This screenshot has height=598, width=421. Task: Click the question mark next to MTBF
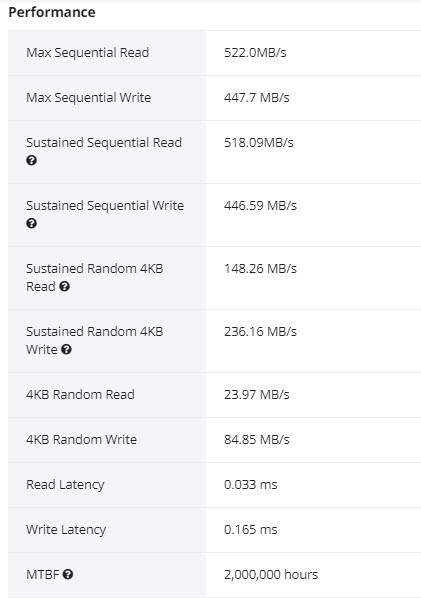click(68, 574)
